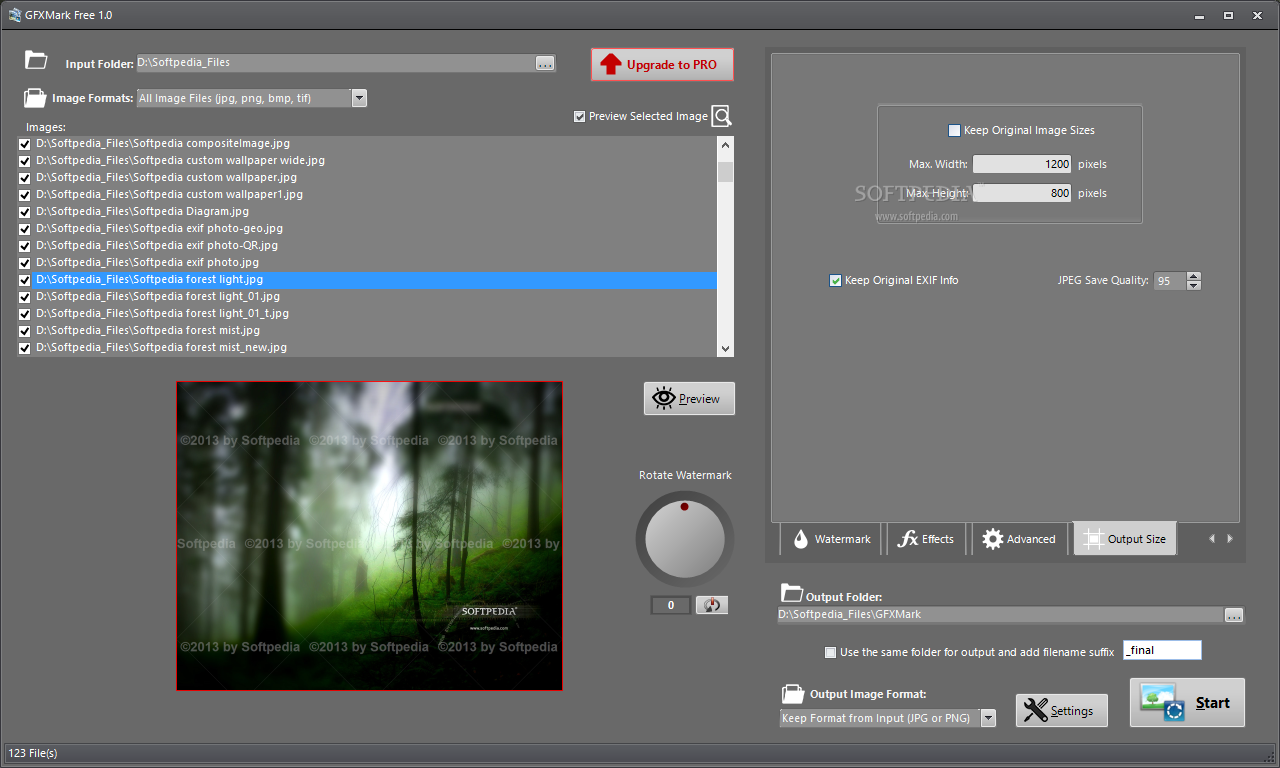The image size is (1280, 768).
Task: Reset rotation with the icon beside the angle value
Action: point(711,605)
